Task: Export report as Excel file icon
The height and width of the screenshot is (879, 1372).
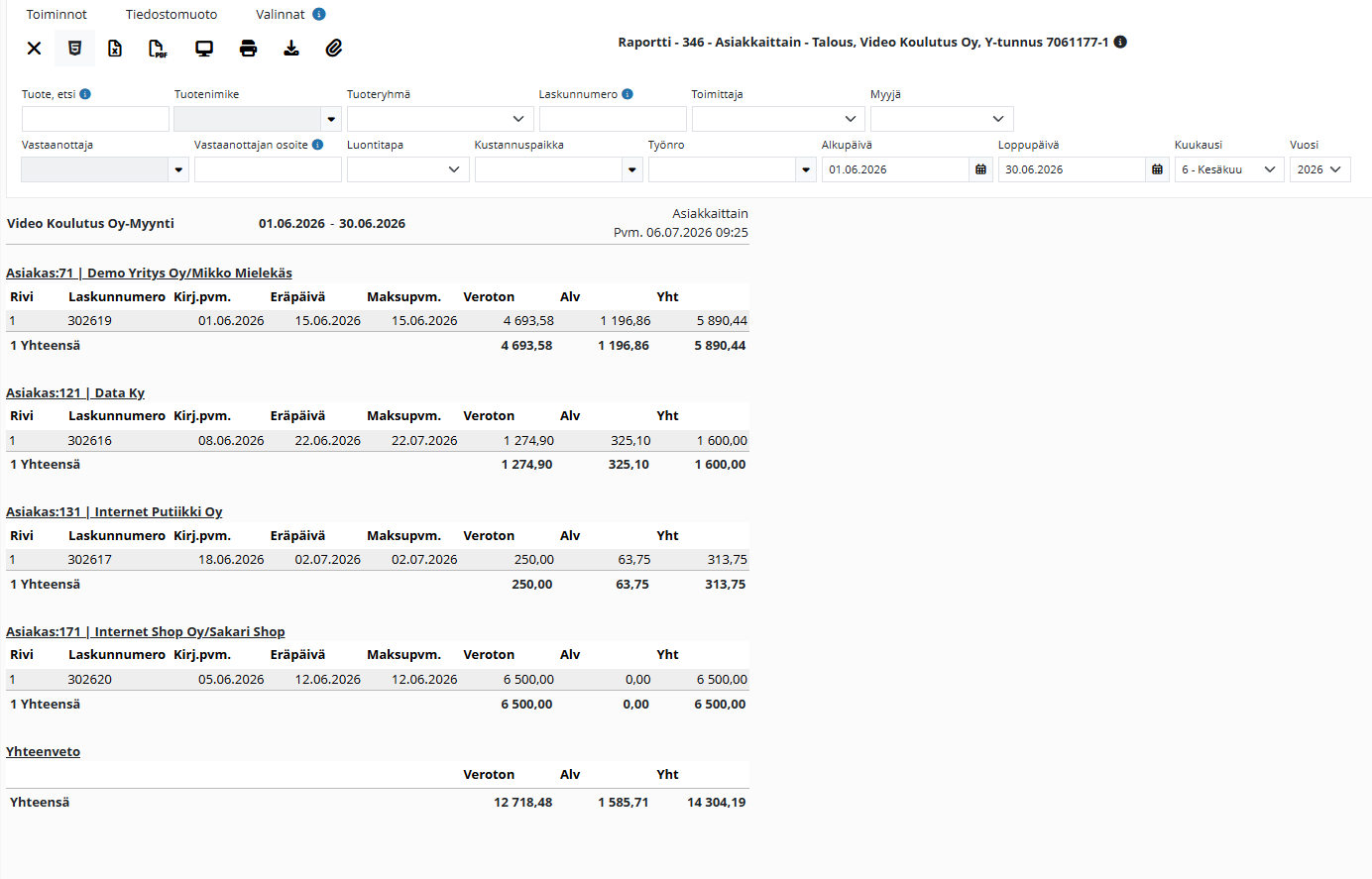Action: coord(115,48)
